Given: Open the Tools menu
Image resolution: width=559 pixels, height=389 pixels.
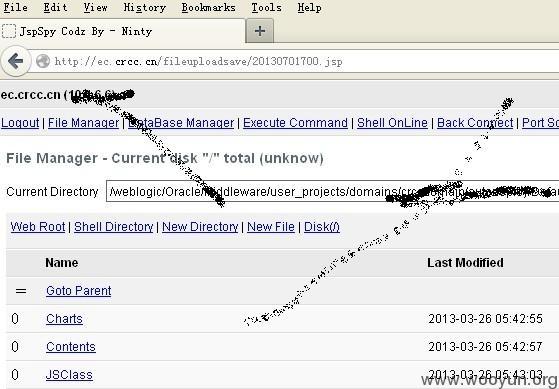Looking at the screenshot, I should pyautogui.click(x=266, y=7).
